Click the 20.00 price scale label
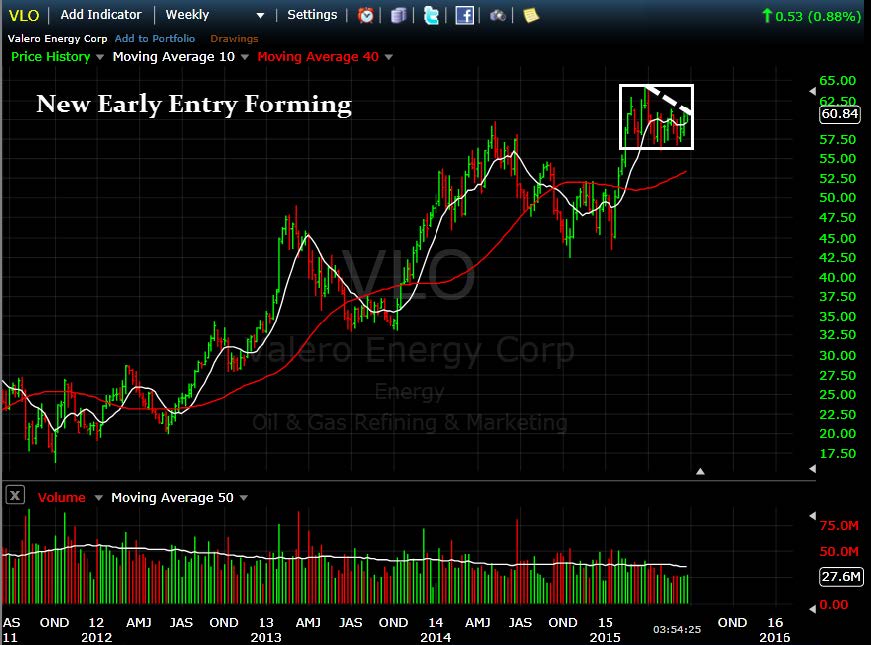Viewport: 871px width, 645px height. (838, 433)
